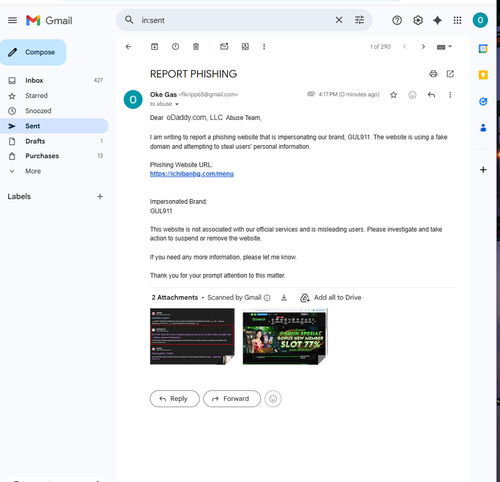Go to the newer conversation arrow
Image resolution: width=500 pixels, height=482 pixels.
click(x=405, y=47)
